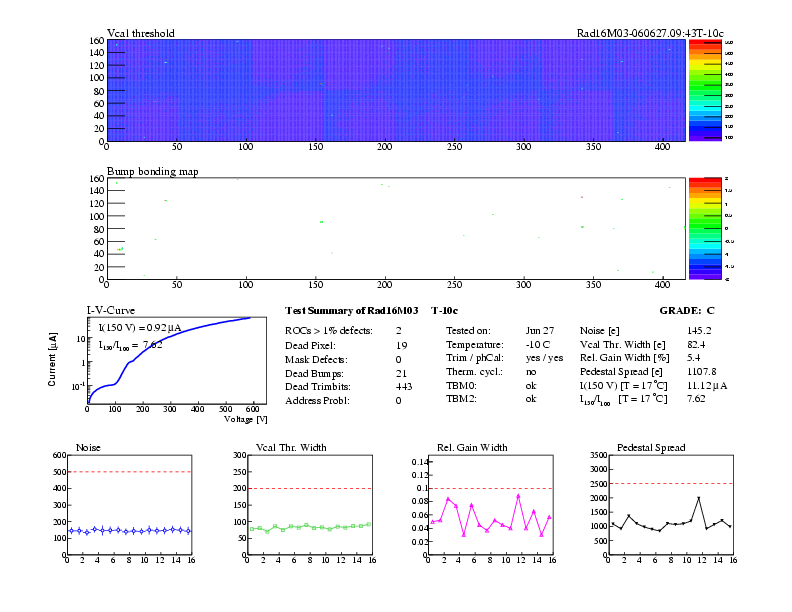Click the "Pedestal Spread" chart title
The height and width of the screenshot is (612, 792).
click(x=651, y=447)
